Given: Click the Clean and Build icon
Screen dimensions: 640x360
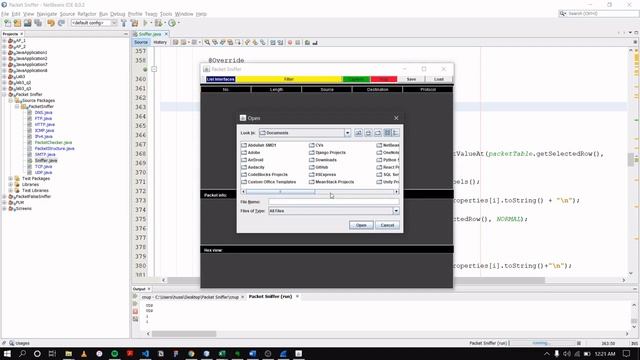Looking at the screenshot, I should click(134, 23).
